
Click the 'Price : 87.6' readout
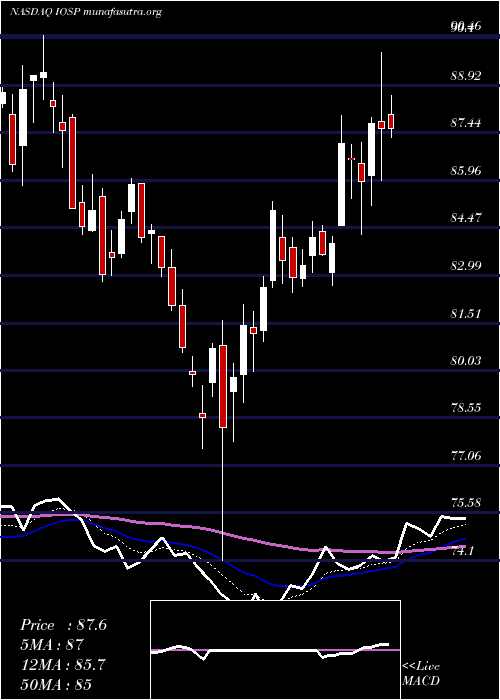(x=63, y=625)
